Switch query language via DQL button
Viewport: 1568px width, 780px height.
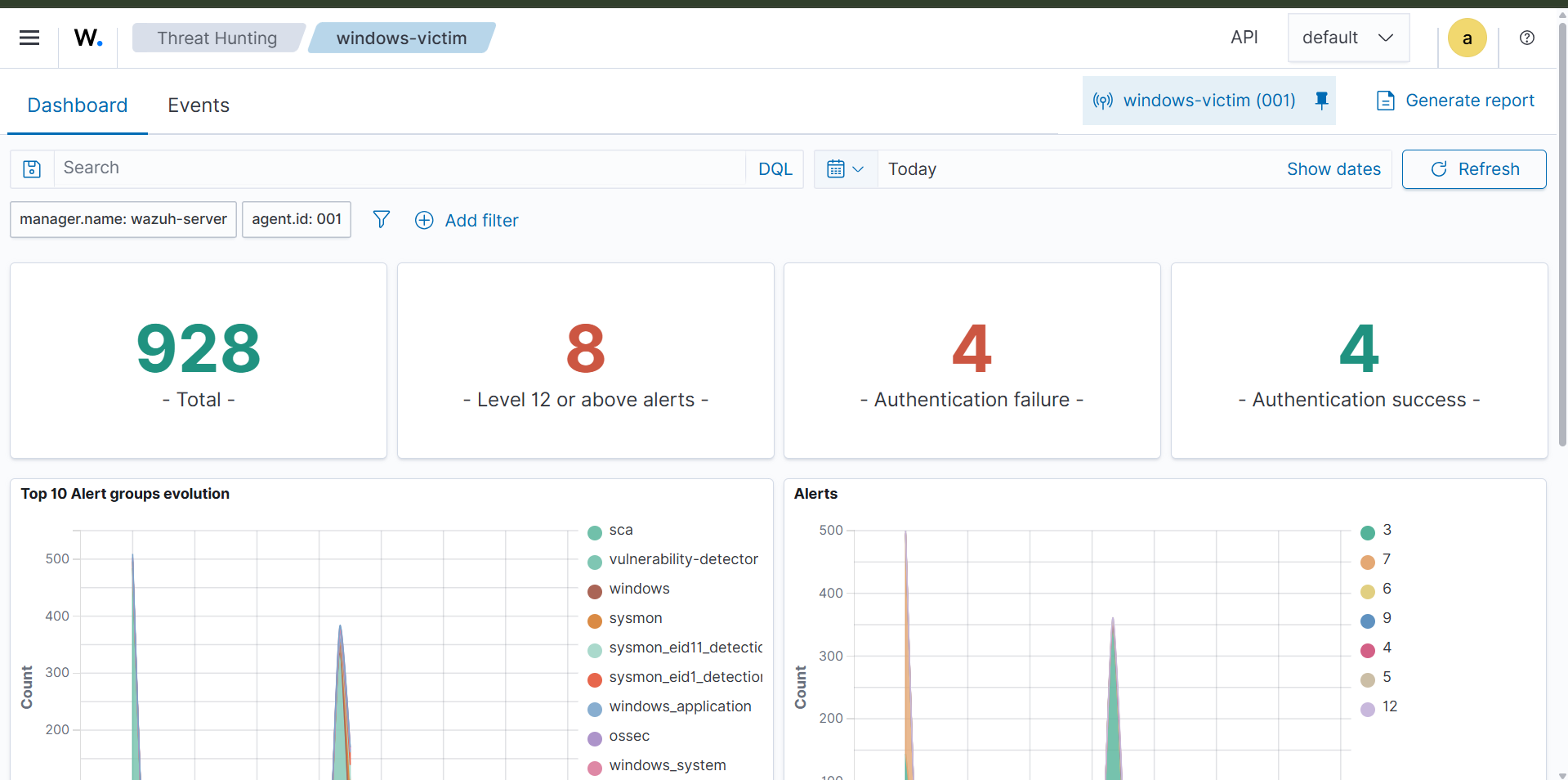coord(775,169)
